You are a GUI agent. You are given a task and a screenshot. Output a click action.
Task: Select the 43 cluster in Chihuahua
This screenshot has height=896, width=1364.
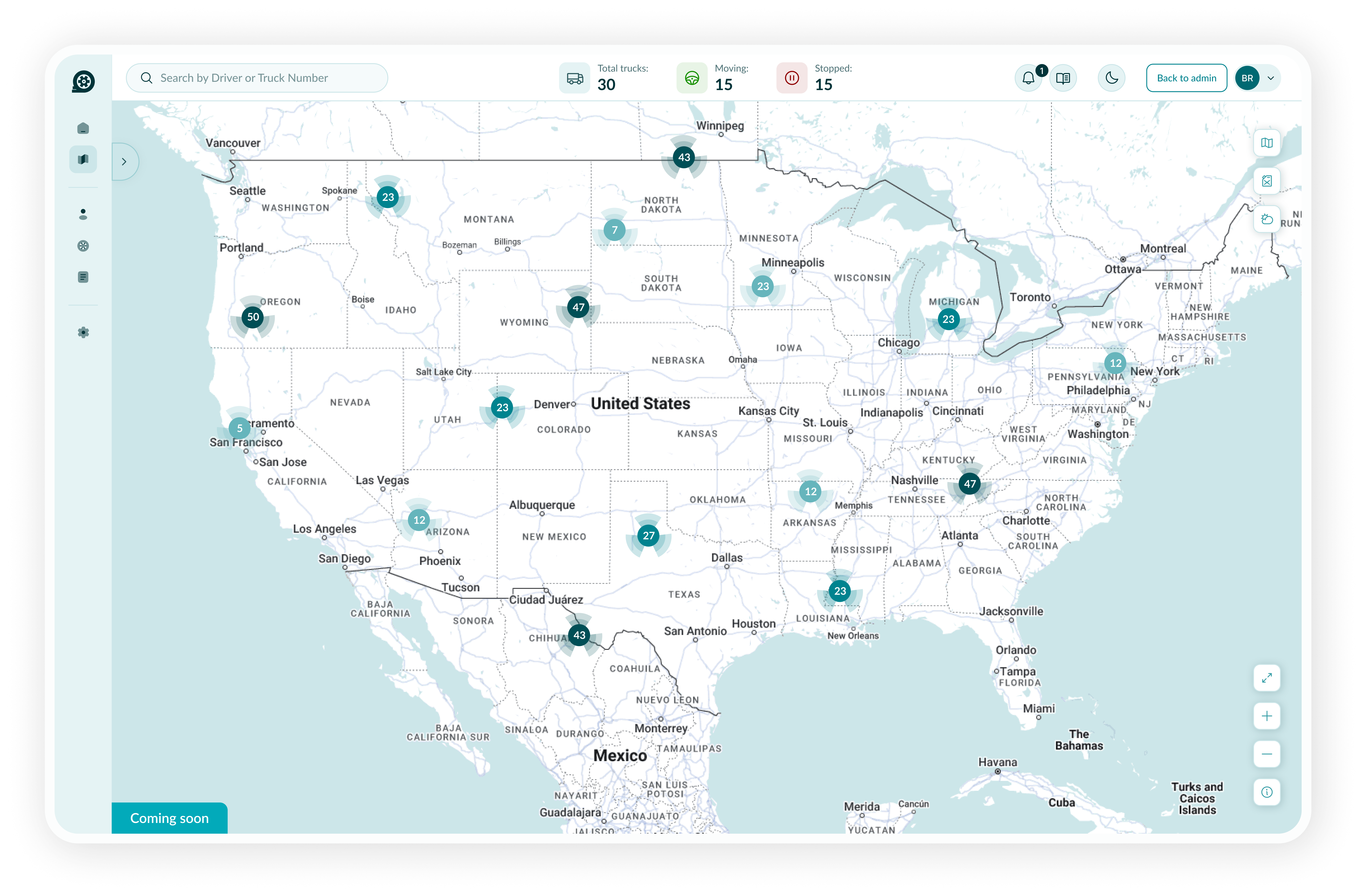click(x=579, y=635)
